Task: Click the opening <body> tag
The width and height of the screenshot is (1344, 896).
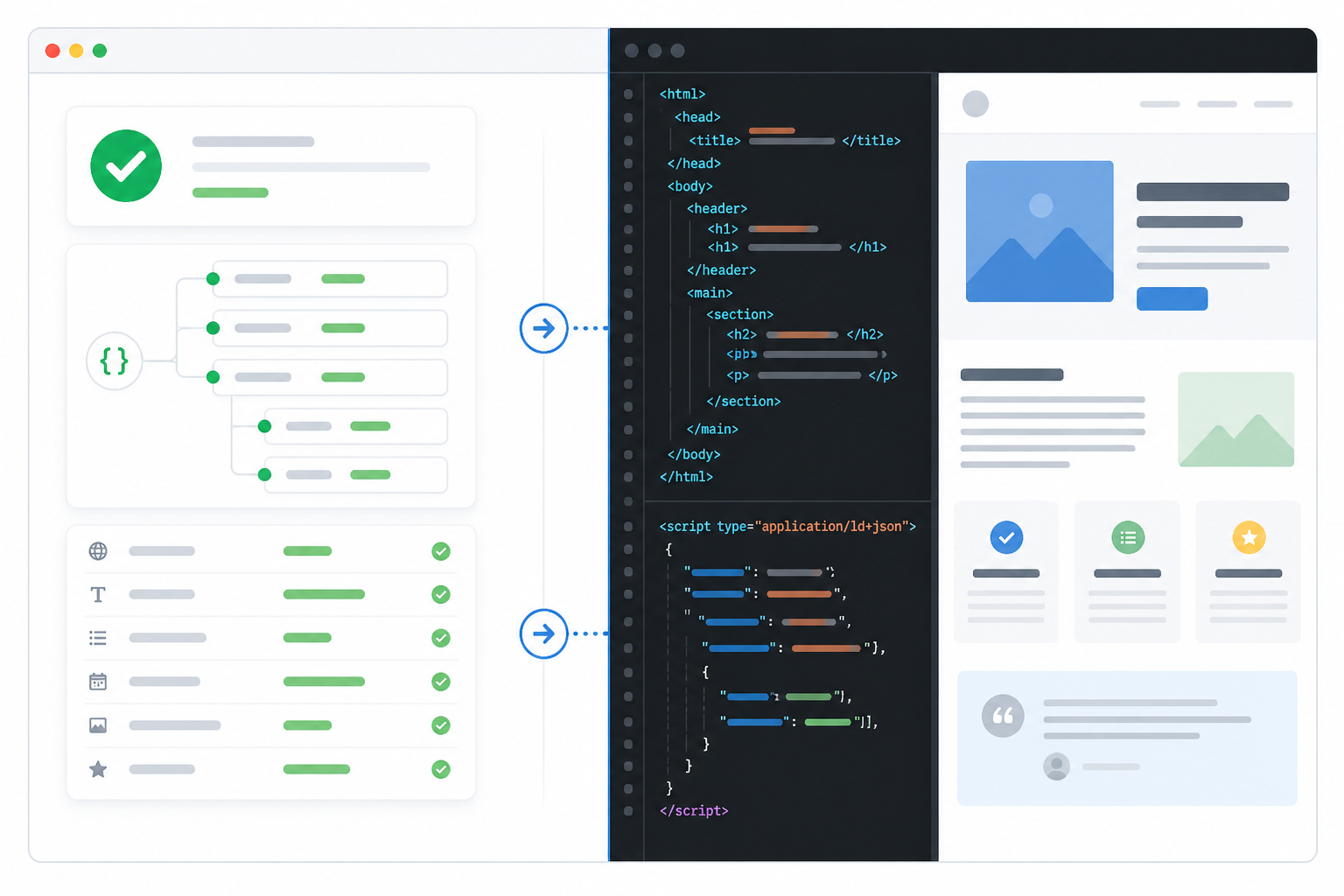Action: click(690, 186)
